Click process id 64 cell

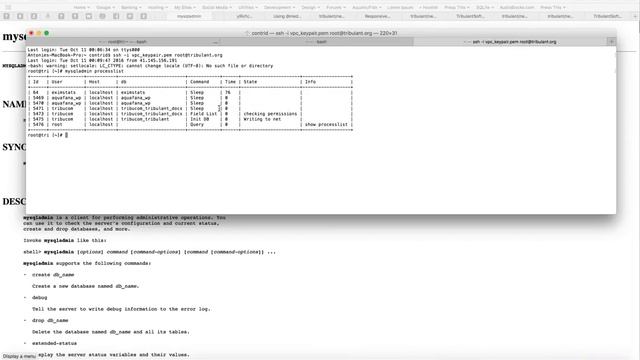point(36,92)
